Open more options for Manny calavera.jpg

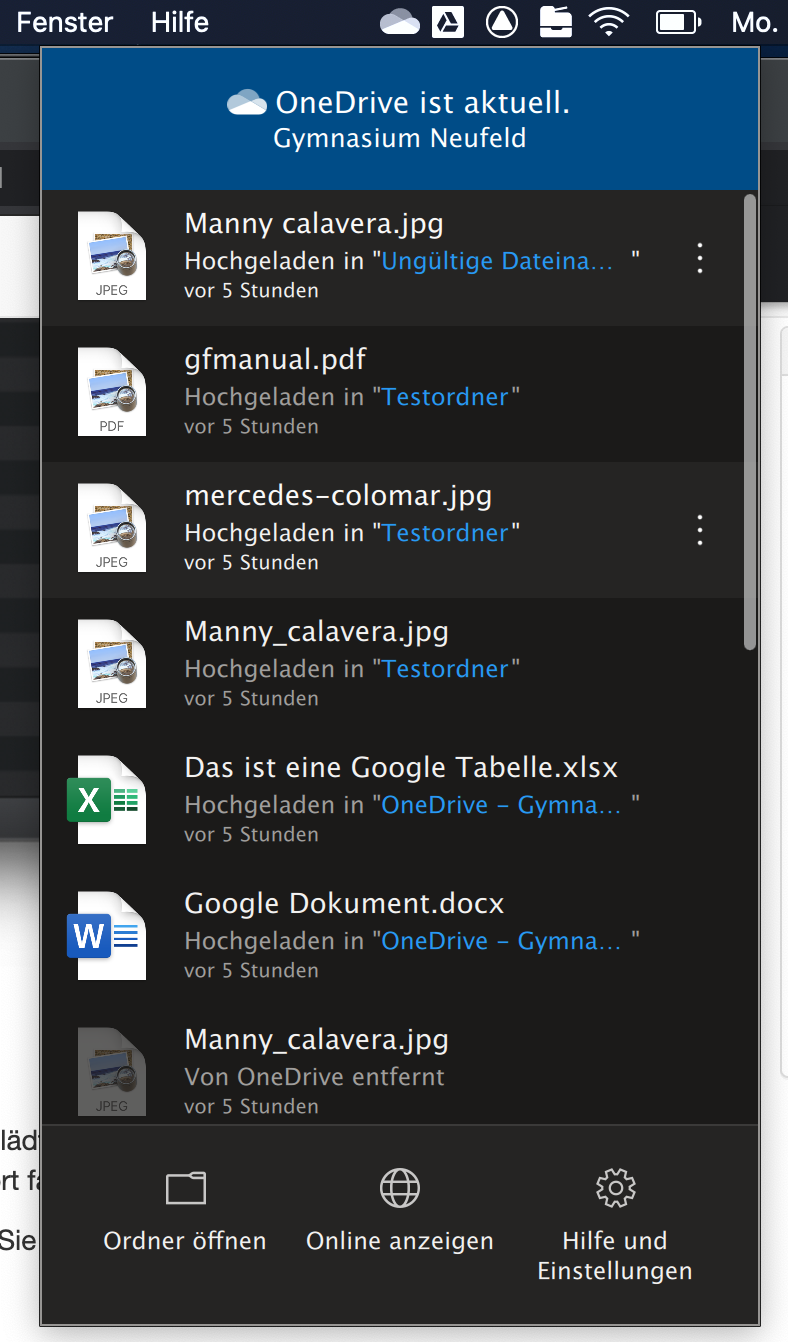pyautogui.click(x=700, y=258)
